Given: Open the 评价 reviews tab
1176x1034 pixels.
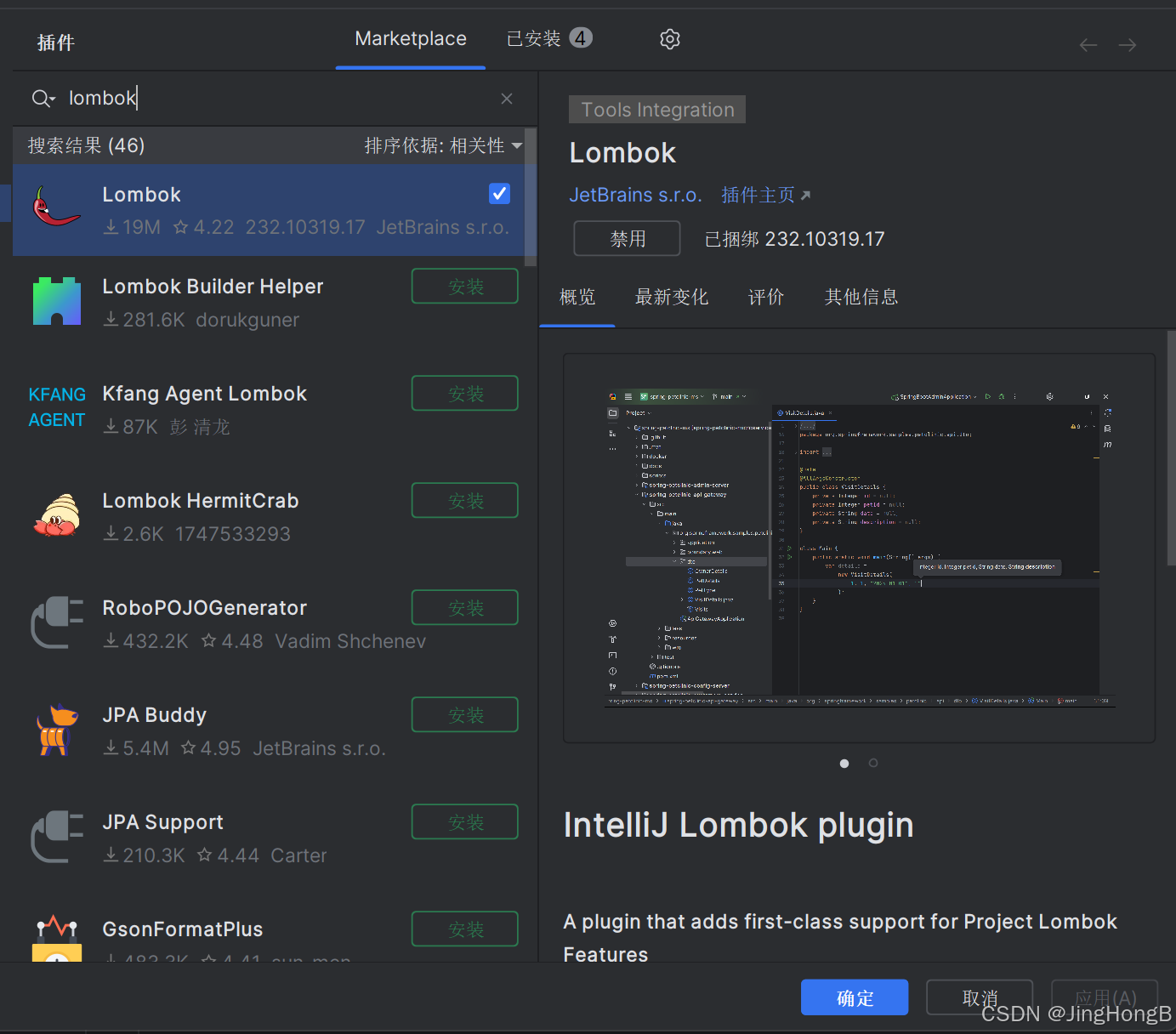Looking at the screenshot, I should tap(766, 297).
